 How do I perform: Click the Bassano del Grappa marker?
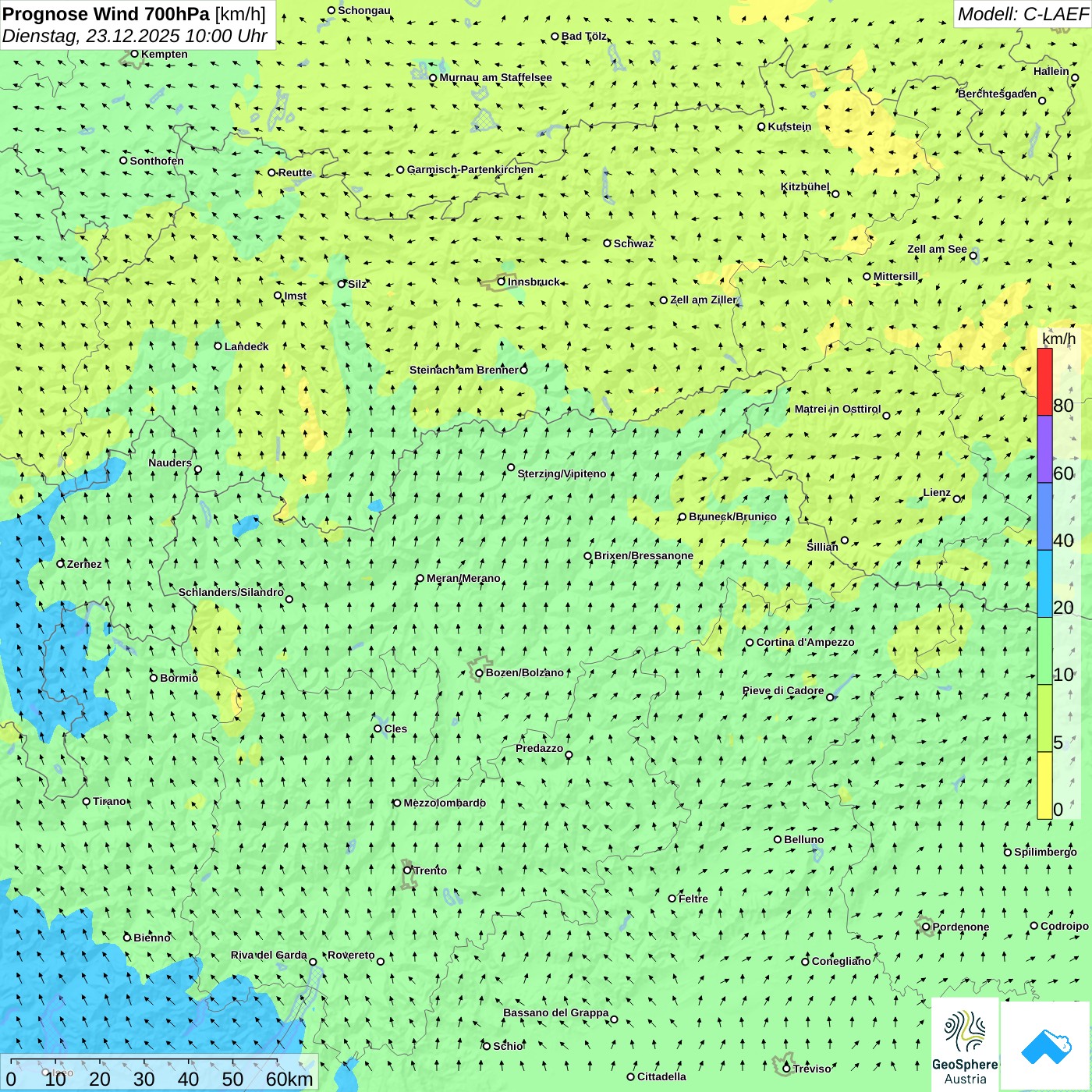click(x=614, y=1019)
